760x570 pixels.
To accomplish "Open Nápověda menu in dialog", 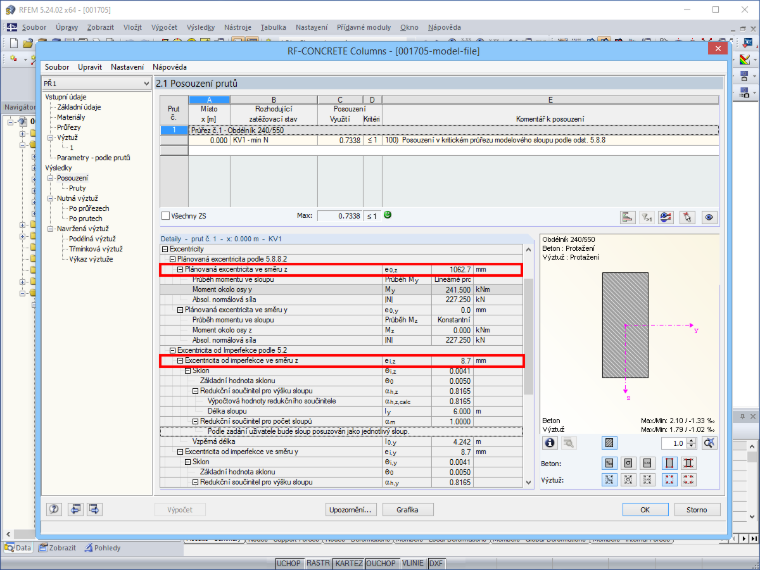I will tap(169, 67).
